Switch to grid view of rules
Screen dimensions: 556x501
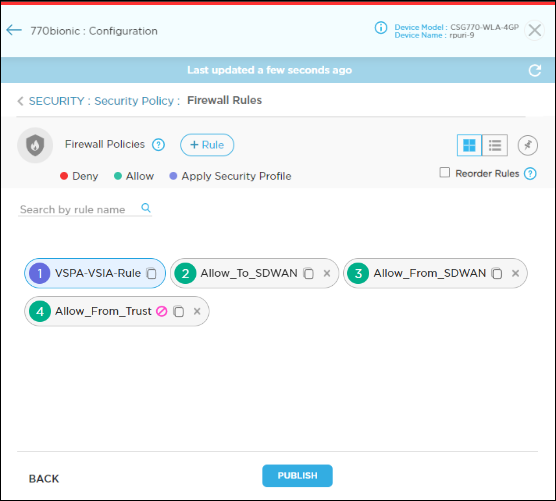(469, 145)
